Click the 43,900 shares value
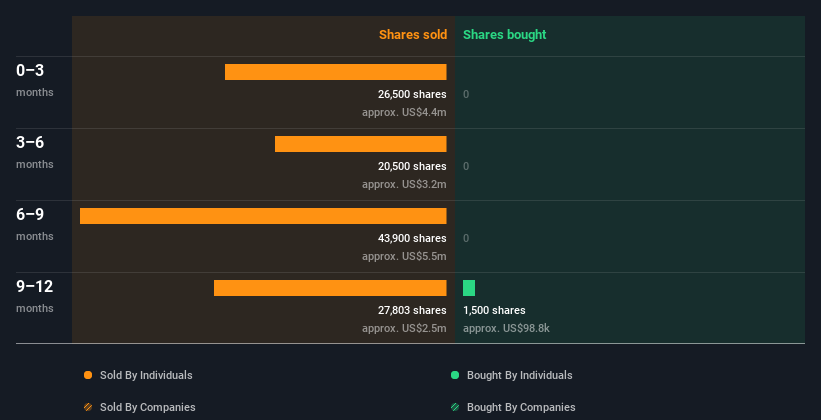 [x=412, y=238]
